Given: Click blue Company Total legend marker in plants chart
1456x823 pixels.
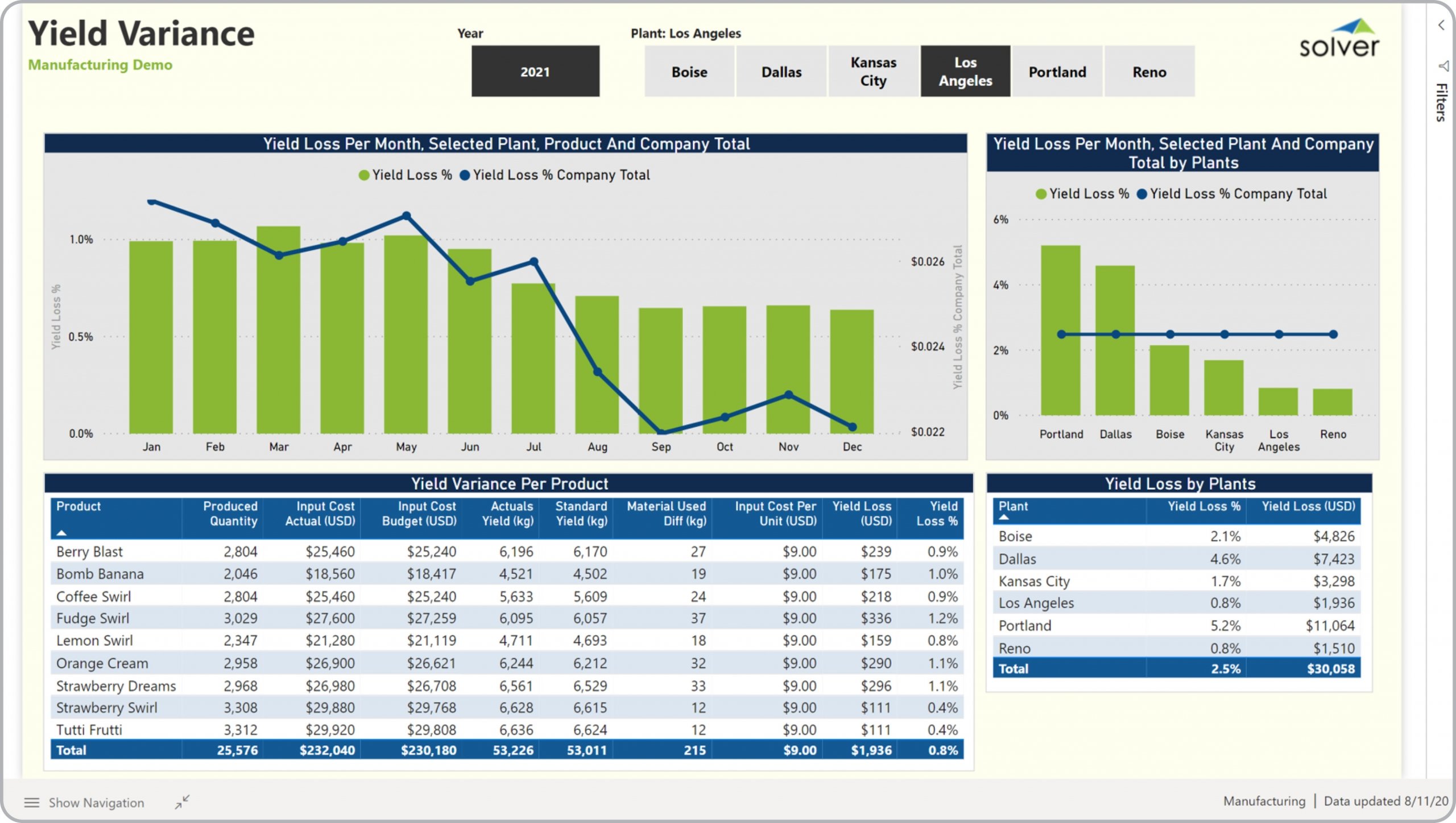Looking at the screenshot, I should [1141, 194].
